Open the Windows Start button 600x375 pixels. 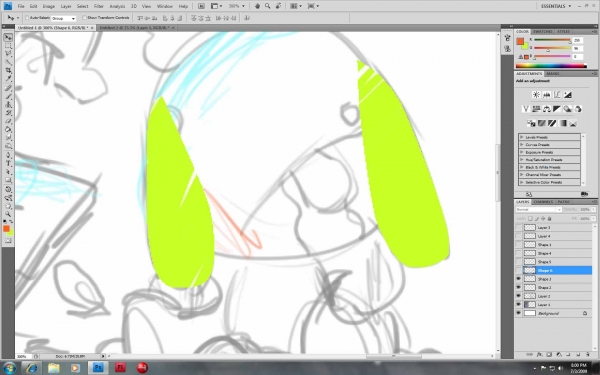pos(10,368)
